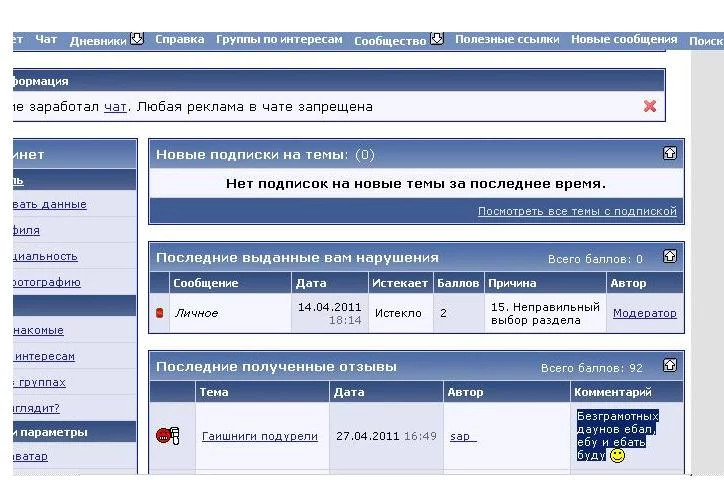Viewport: 724px width, 480px height.
Task: Click the Баллов column header
Action: click(458, 283)
